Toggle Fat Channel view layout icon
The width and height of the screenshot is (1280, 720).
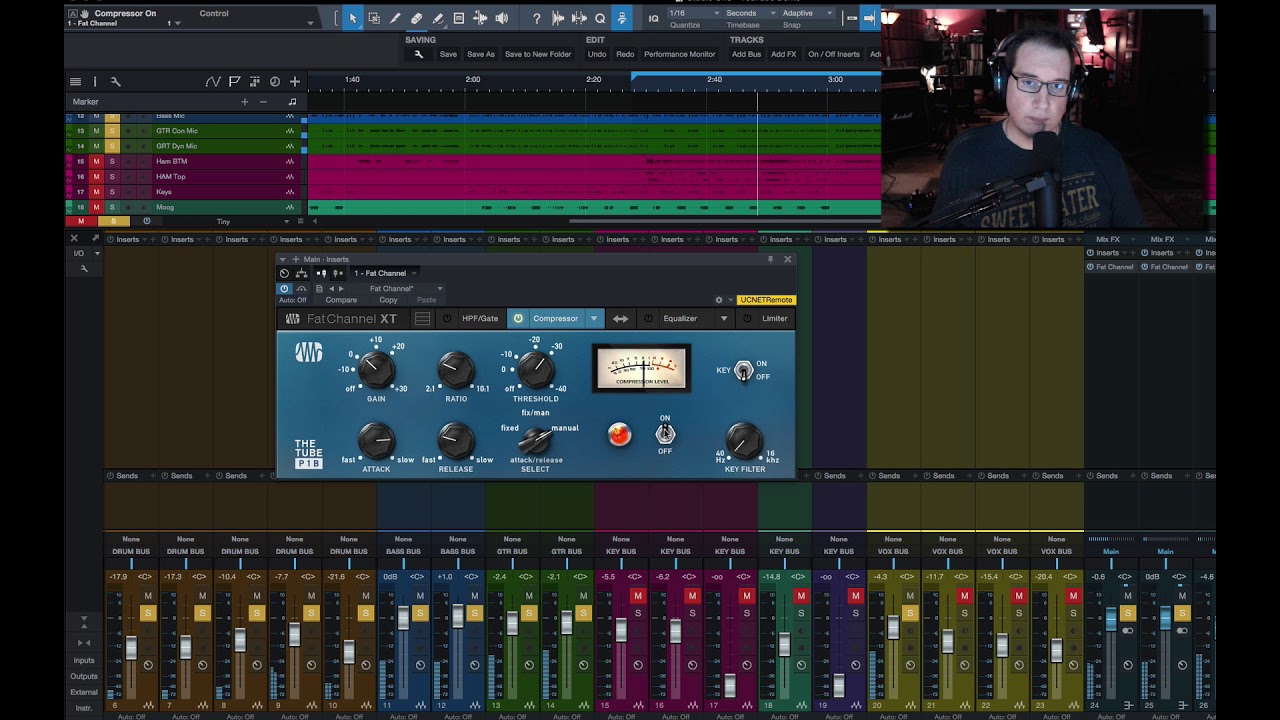[423, 319]
